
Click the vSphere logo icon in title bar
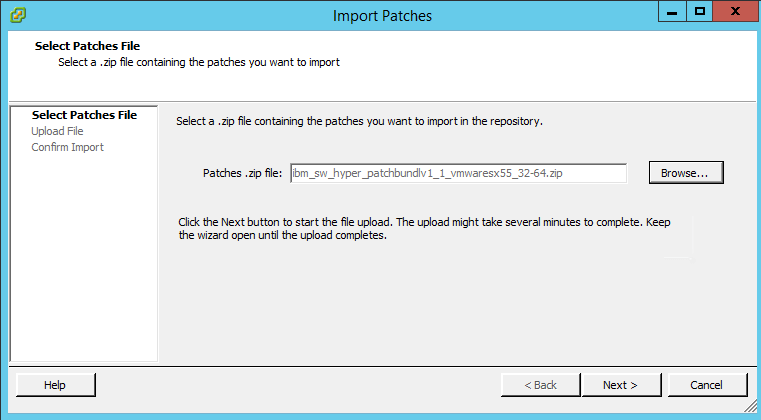tap(18, 15)
